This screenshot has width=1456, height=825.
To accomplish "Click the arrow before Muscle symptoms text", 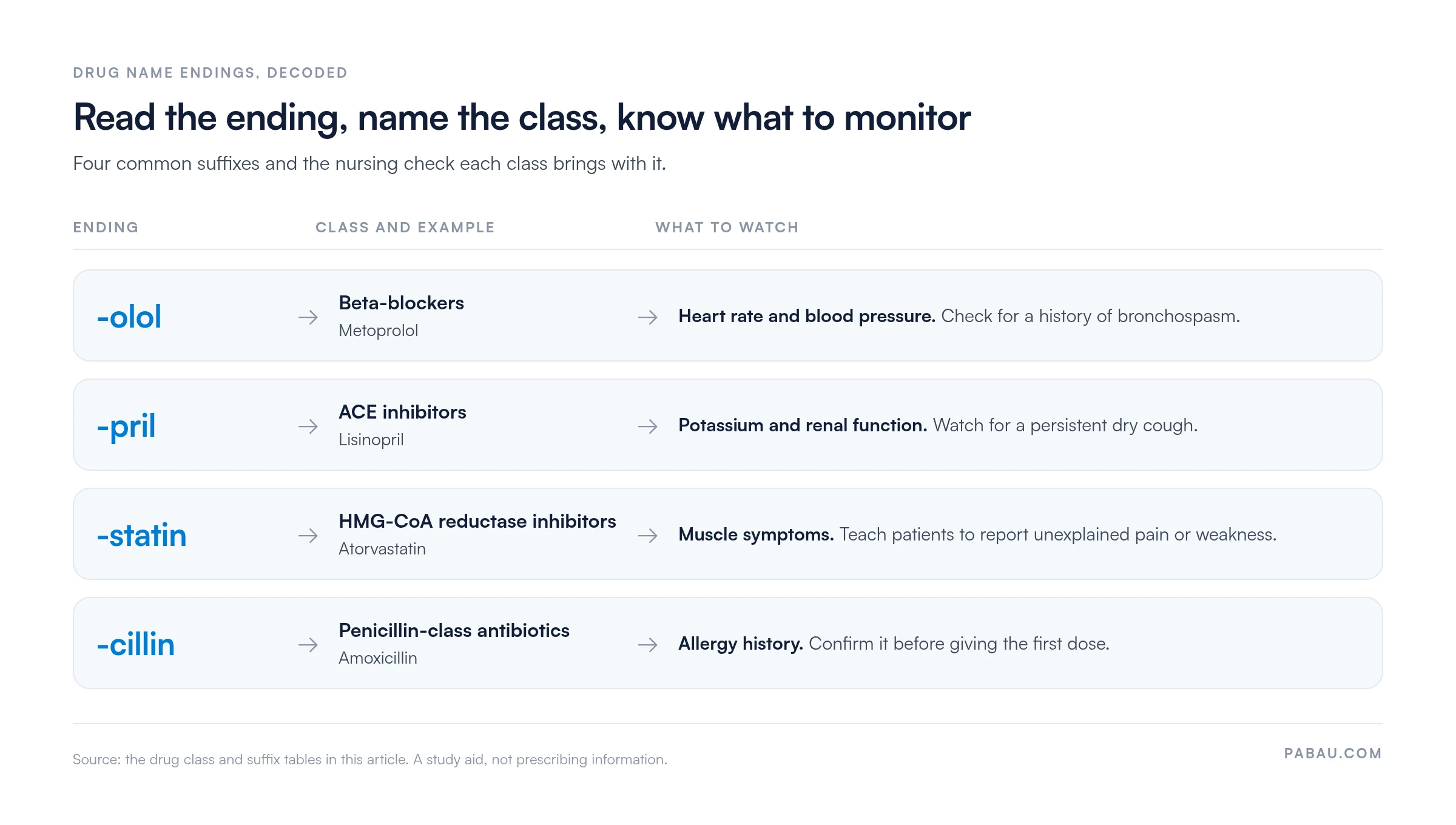I will pos(648,535).
